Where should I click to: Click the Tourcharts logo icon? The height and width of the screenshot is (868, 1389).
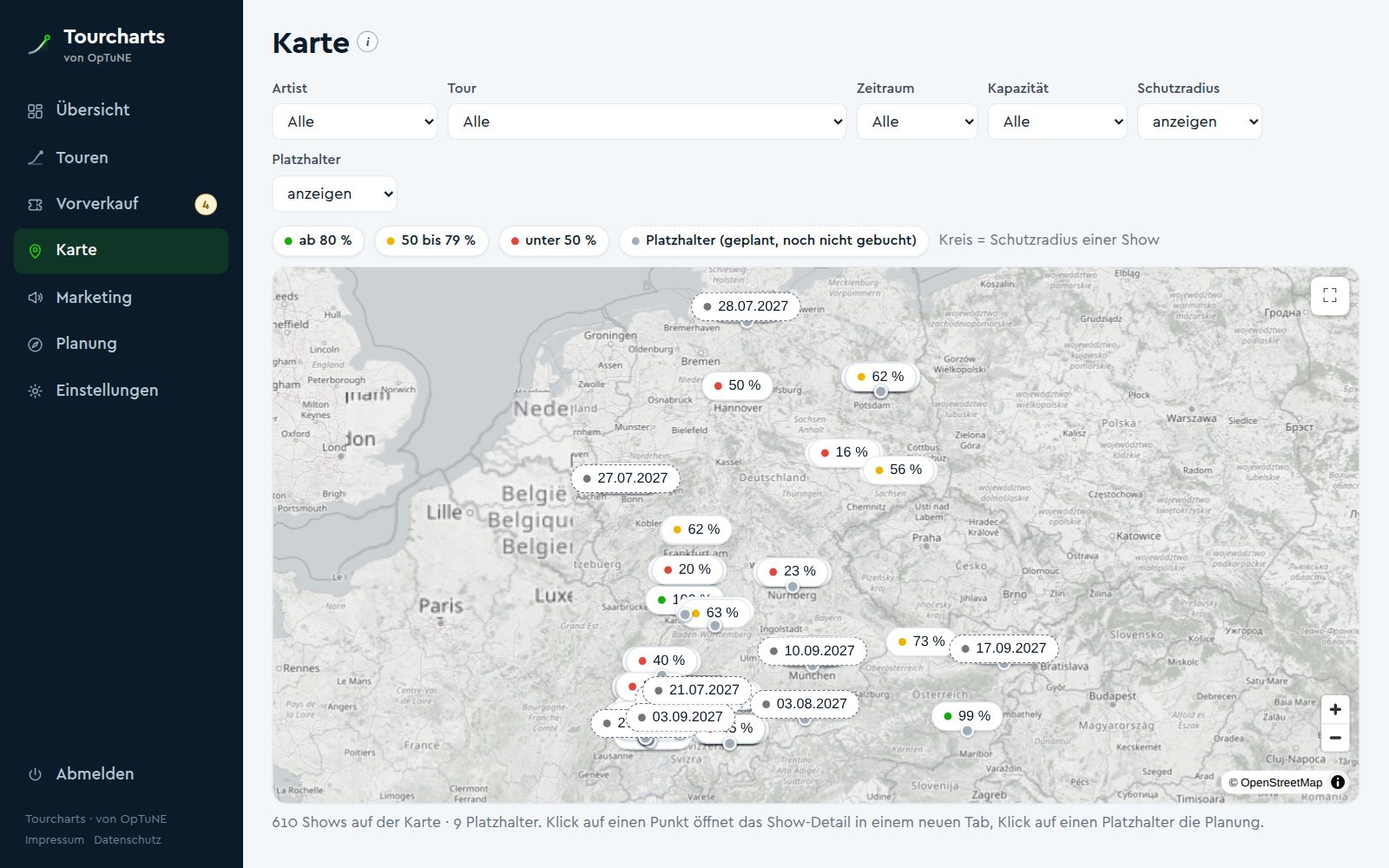click(x=39, y=44)
